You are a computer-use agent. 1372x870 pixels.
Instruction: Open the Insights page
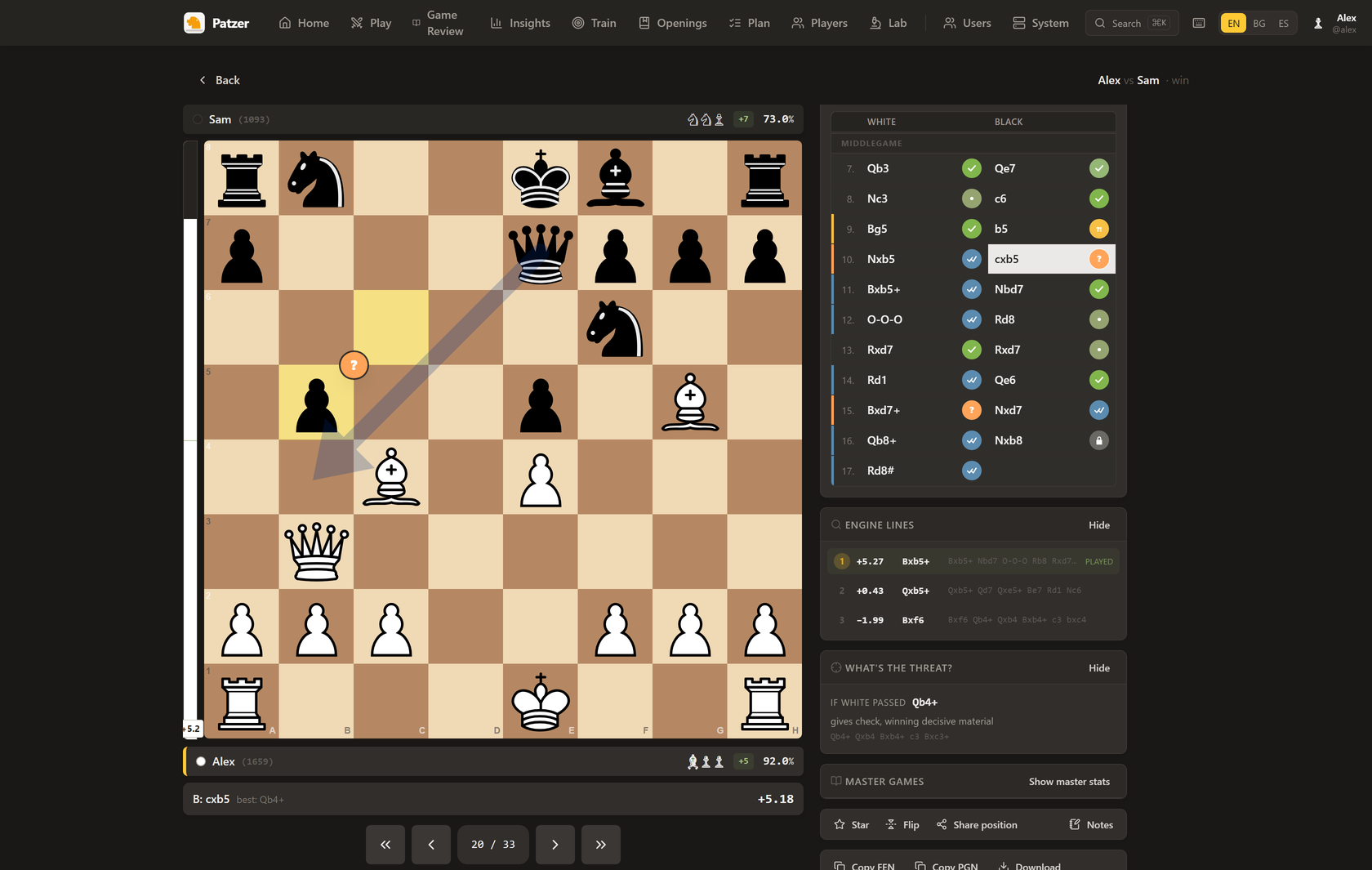pyautogui.click(x=520, y=23)
